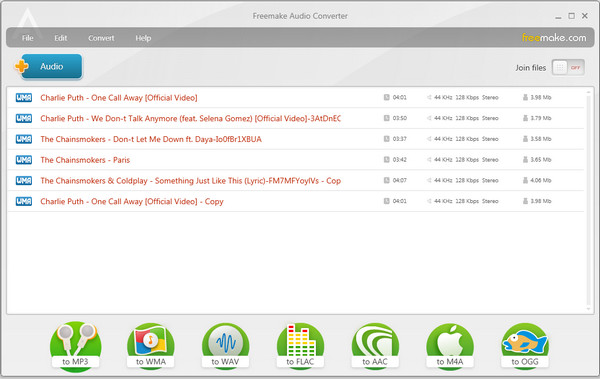This screenshot has width=600, height=379.
Task: Click the 4.06 Mb file size
Action: [x=541, y=180]
